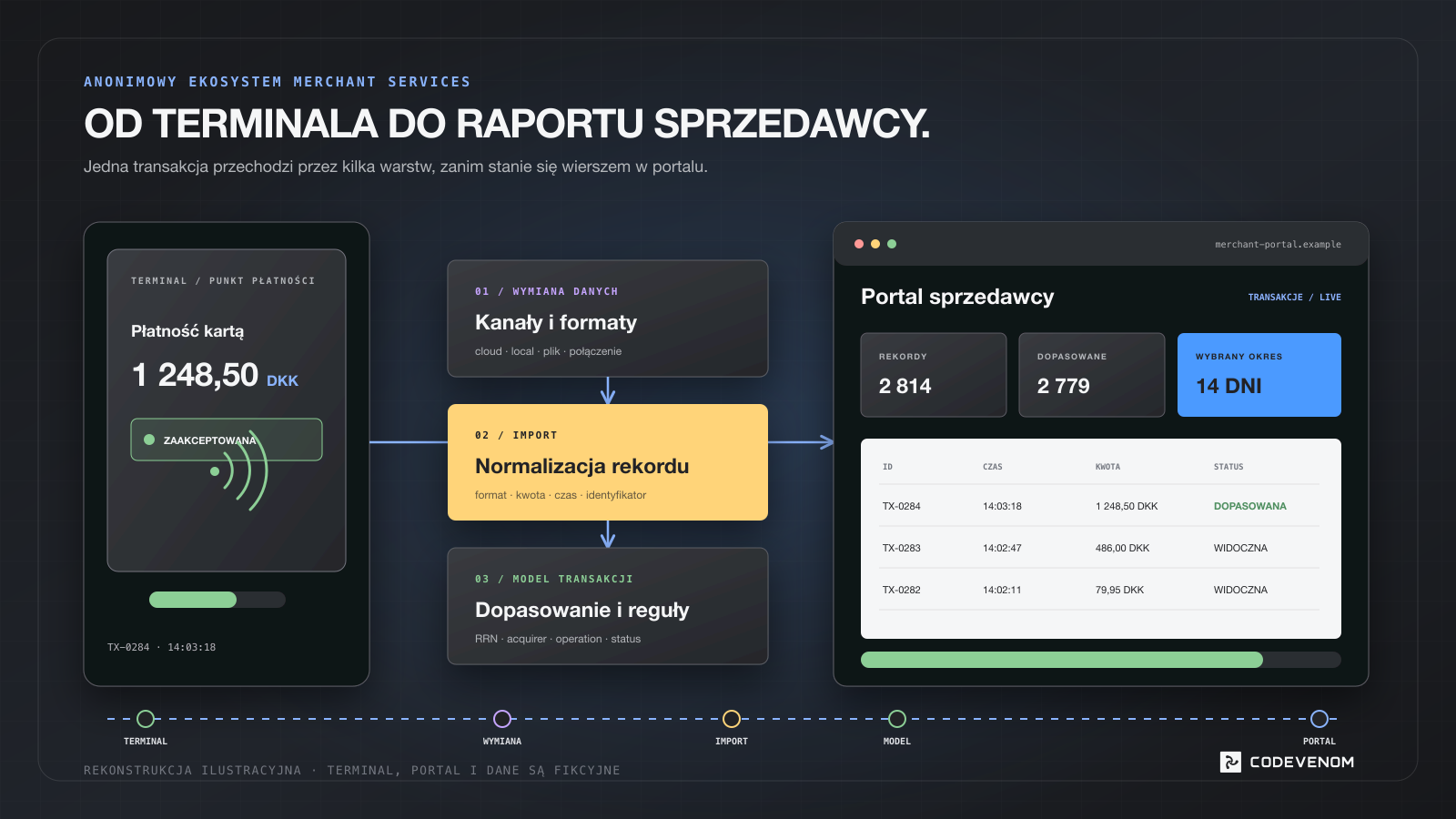Click the 14:03:18 time in table
Viewport: 1456px width, 819px height.
pos(1002,506)
